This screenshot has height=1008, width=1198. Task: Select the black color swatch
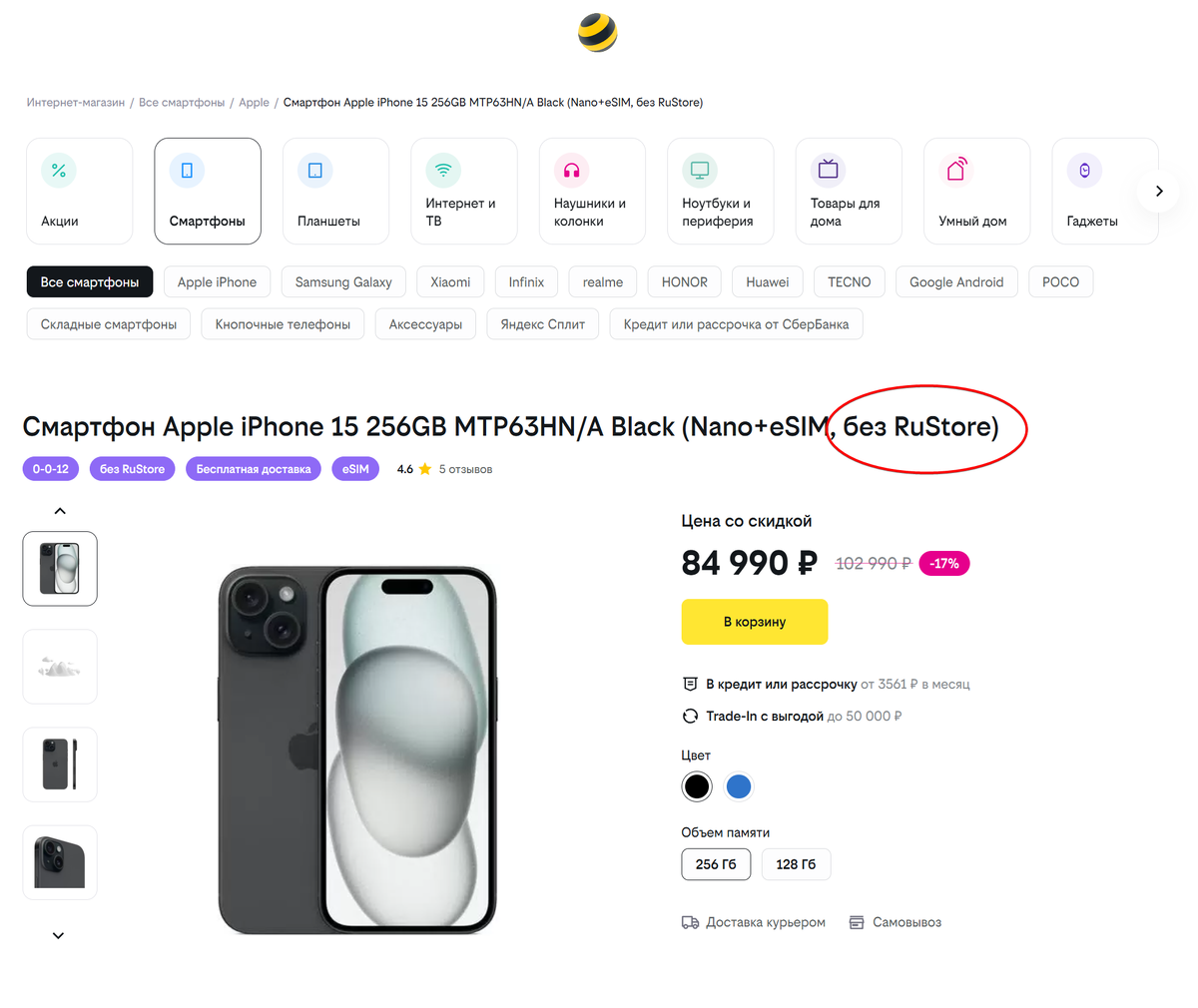[697, 786]
